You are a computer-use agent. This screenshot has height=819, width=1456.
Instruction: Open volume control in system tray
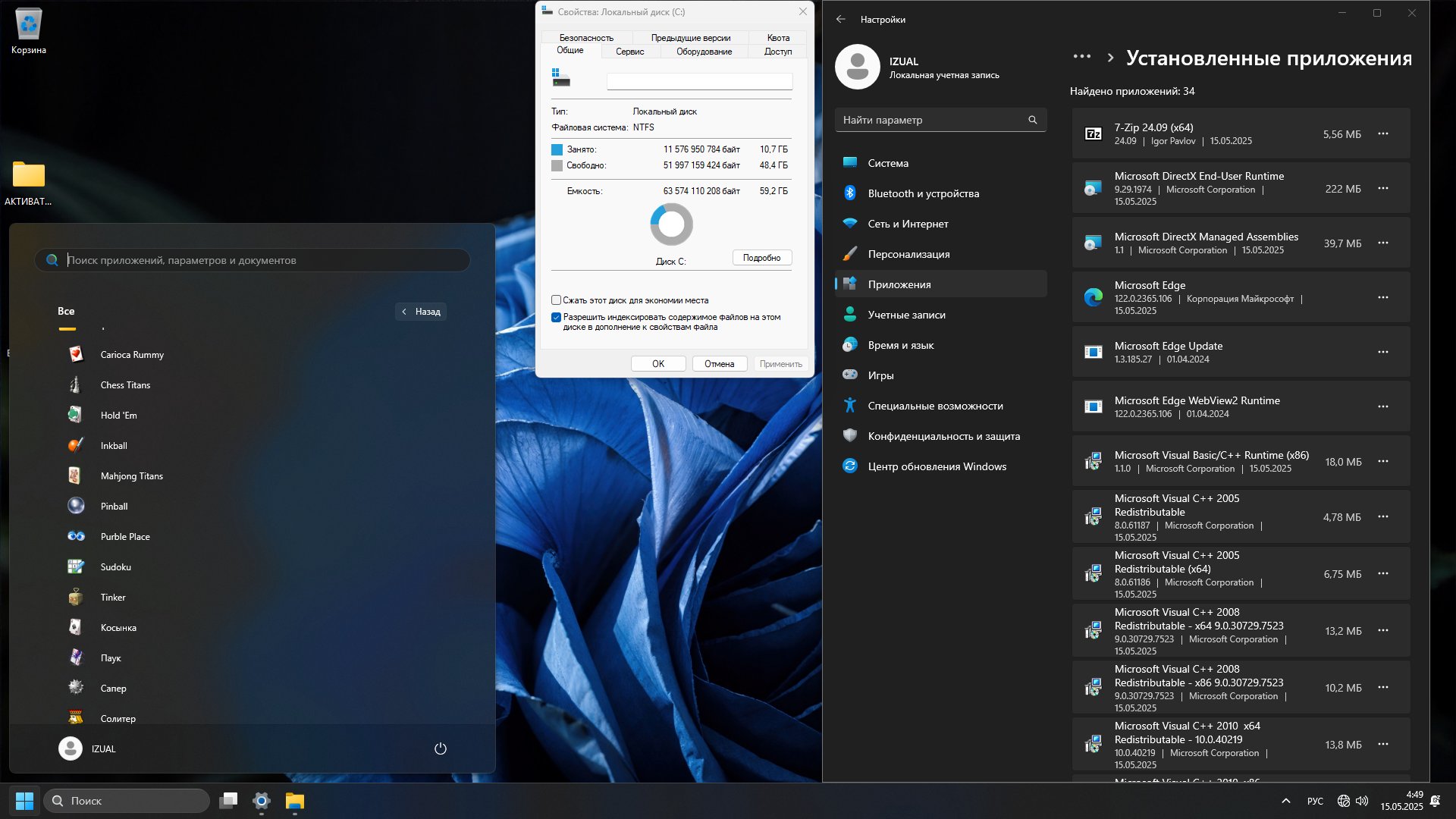(1362, 801)
